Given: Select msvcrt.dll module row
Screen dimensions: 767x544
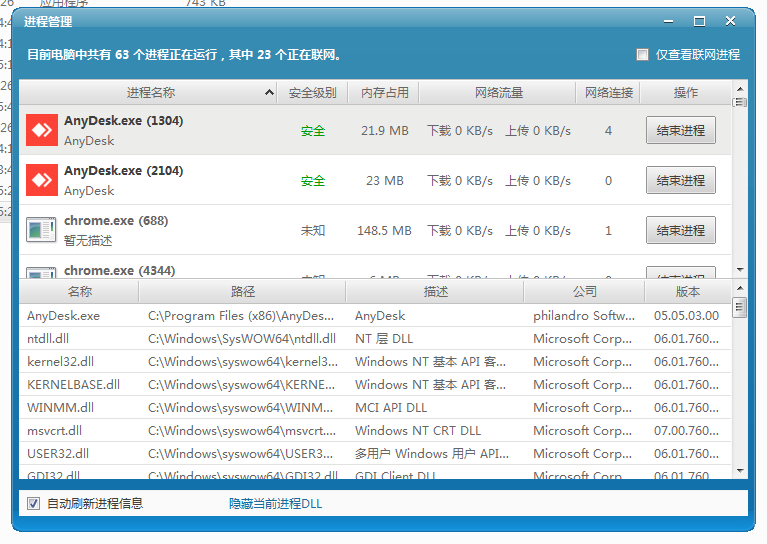Looking at the screenshot, I should (375, 431).
